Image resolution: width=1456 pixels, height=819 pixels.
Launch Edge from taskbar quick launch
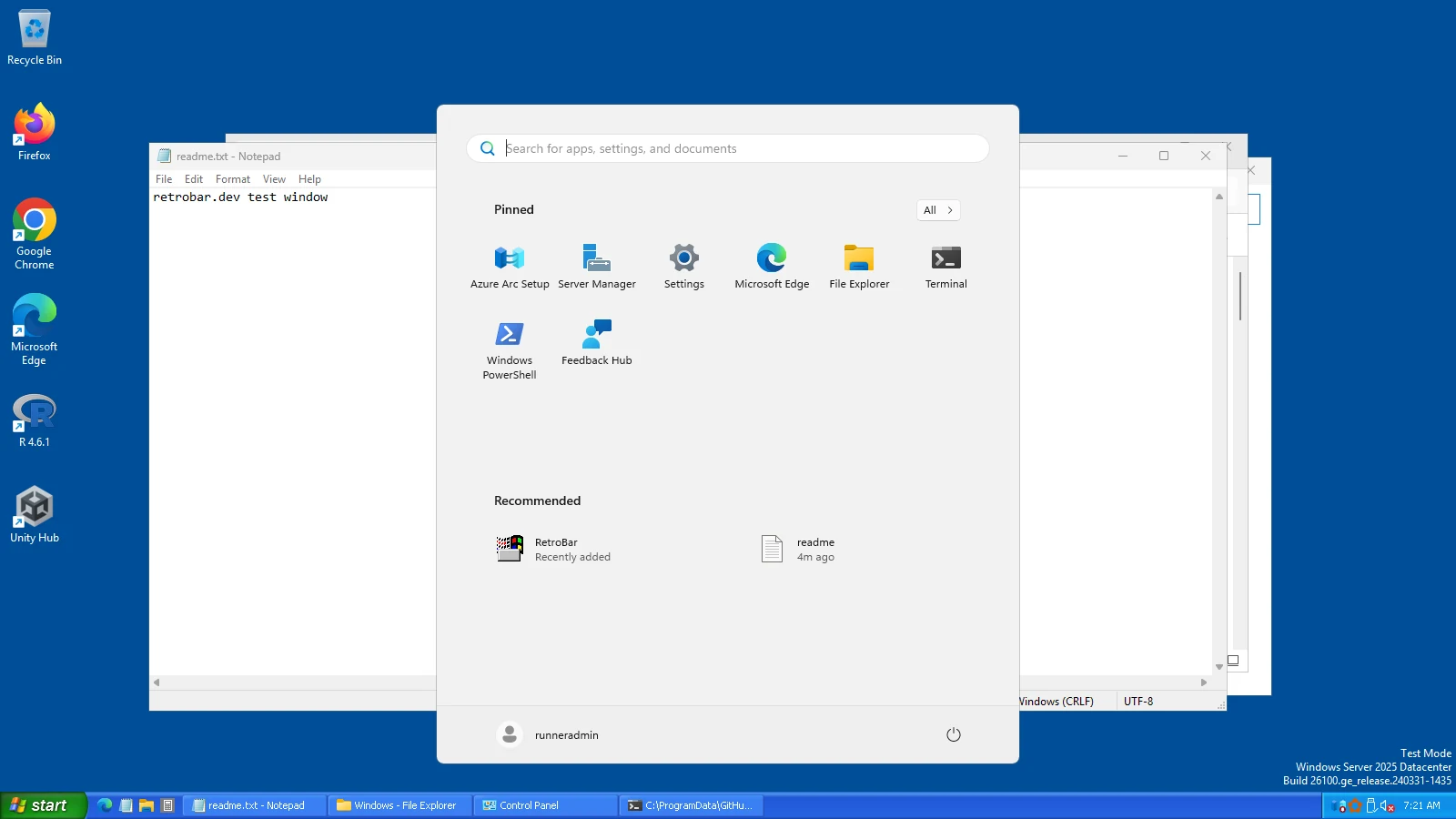[x=106, y=805]
